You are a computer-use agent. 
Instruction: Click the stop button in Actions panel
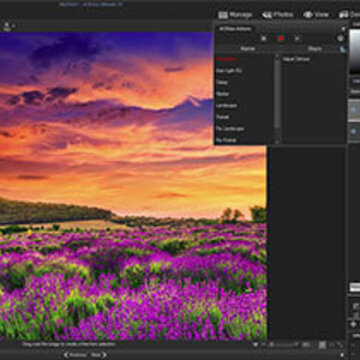264,39
